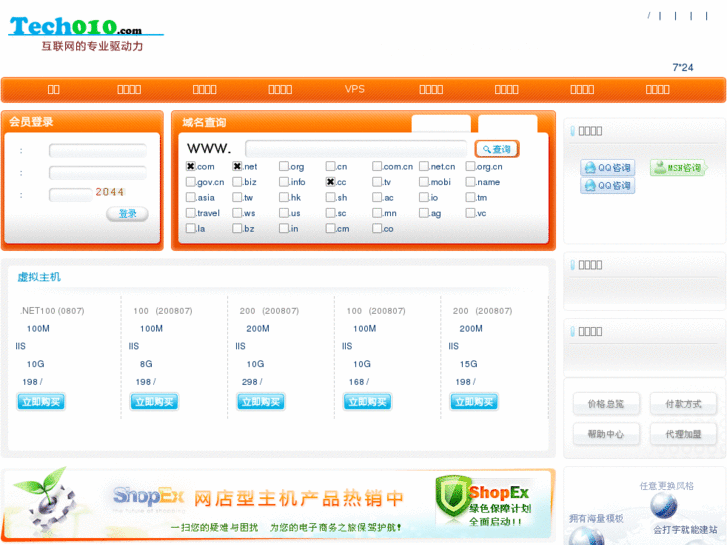Open the VPS menu item

point(355,89)
